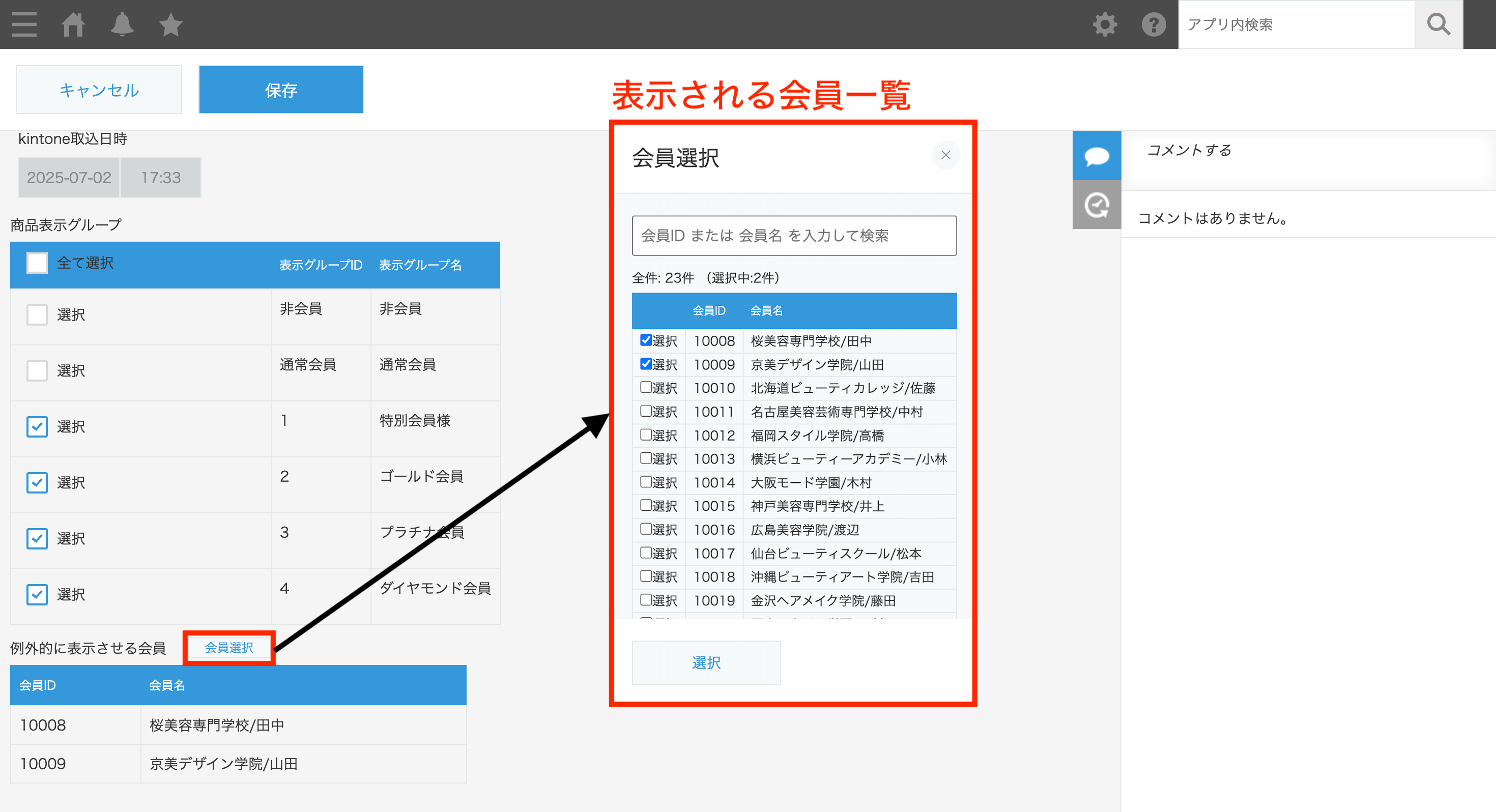Open the notifications bell

[123, 24]
